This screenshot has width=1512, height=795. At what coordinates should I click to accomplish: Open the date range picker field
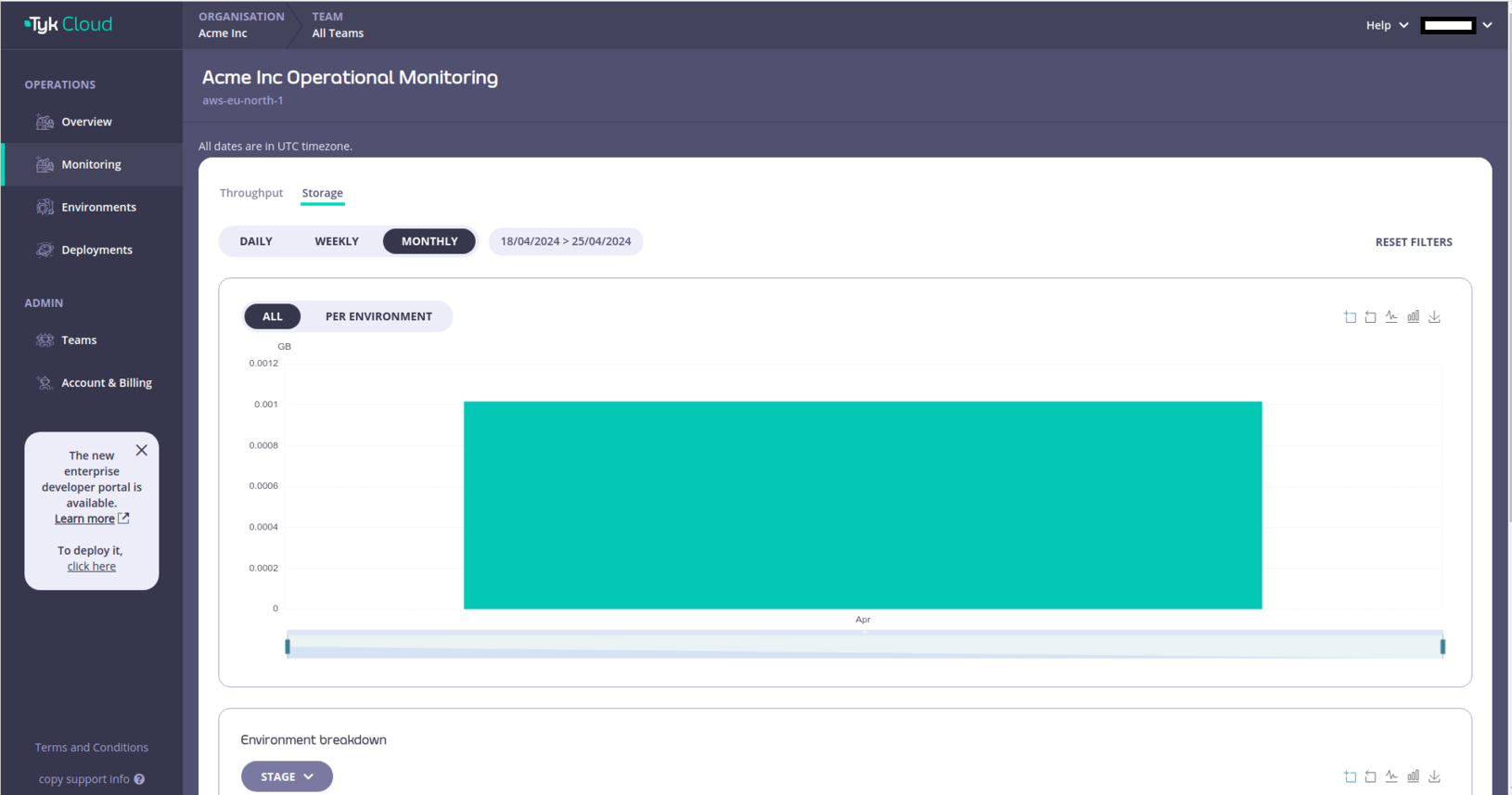pos(565,241)
